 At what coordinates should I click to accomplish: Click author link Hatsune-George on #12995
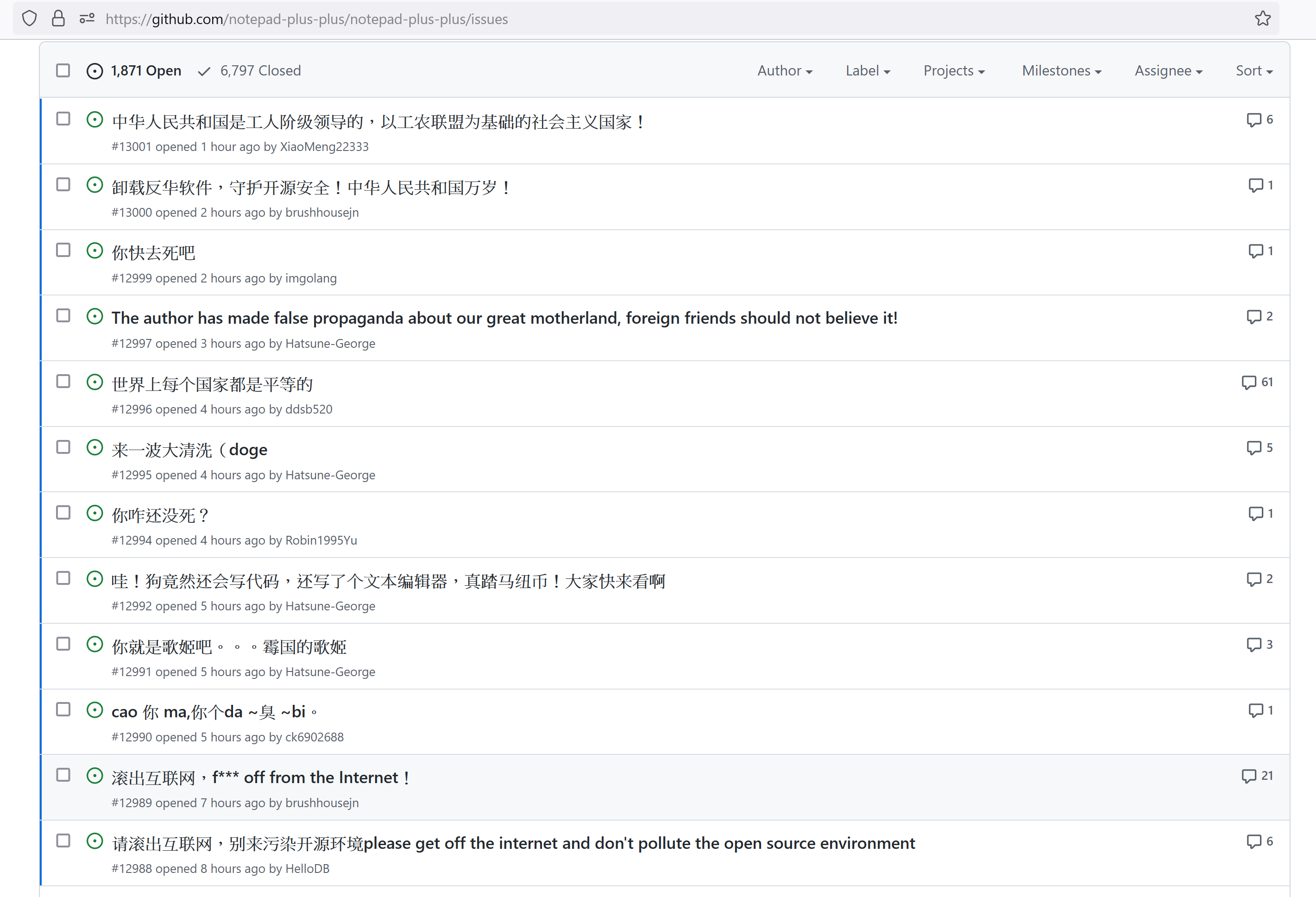coord(330,475)
